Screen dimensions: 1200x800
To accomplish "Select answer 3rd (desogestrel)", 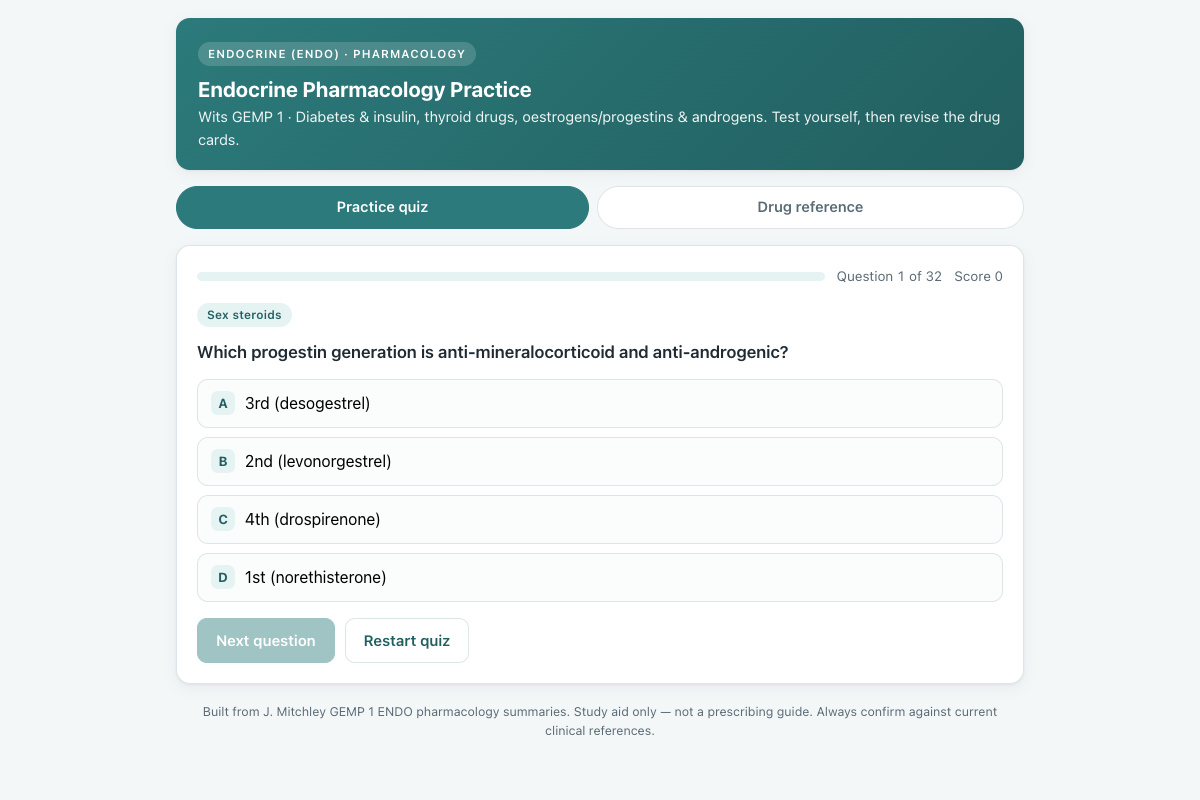I will [x=600, y=403].
